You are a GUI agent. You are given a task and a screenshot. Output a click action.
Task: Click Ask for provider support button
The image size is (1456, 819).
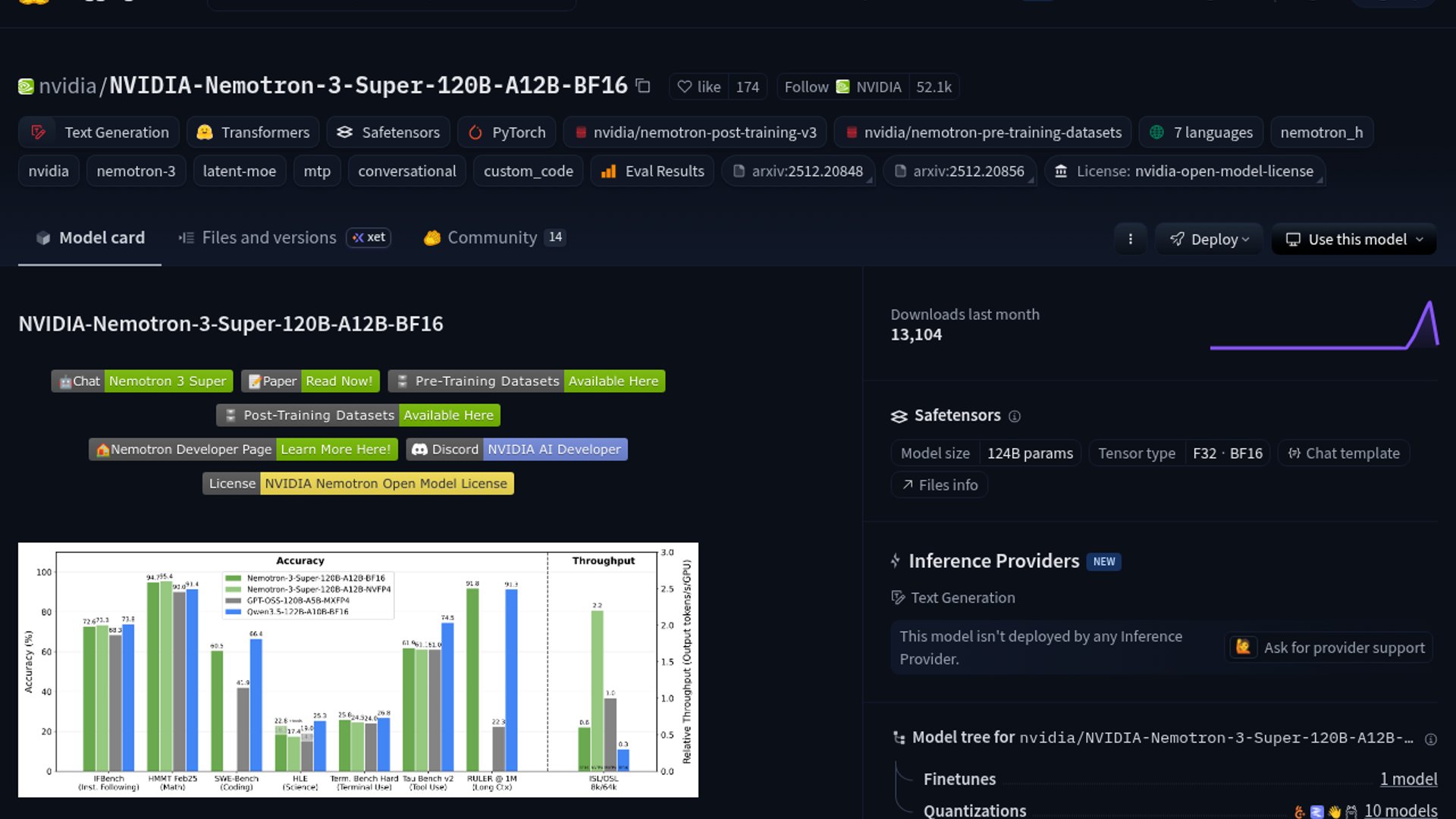[x=1329, y=648]
